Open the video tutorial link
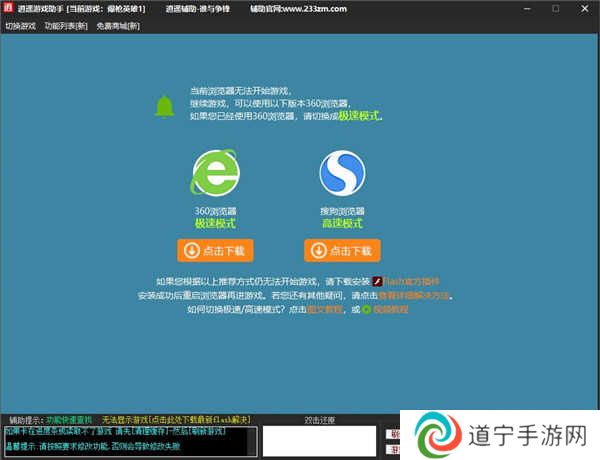600x460 pixels. (390, 309)
